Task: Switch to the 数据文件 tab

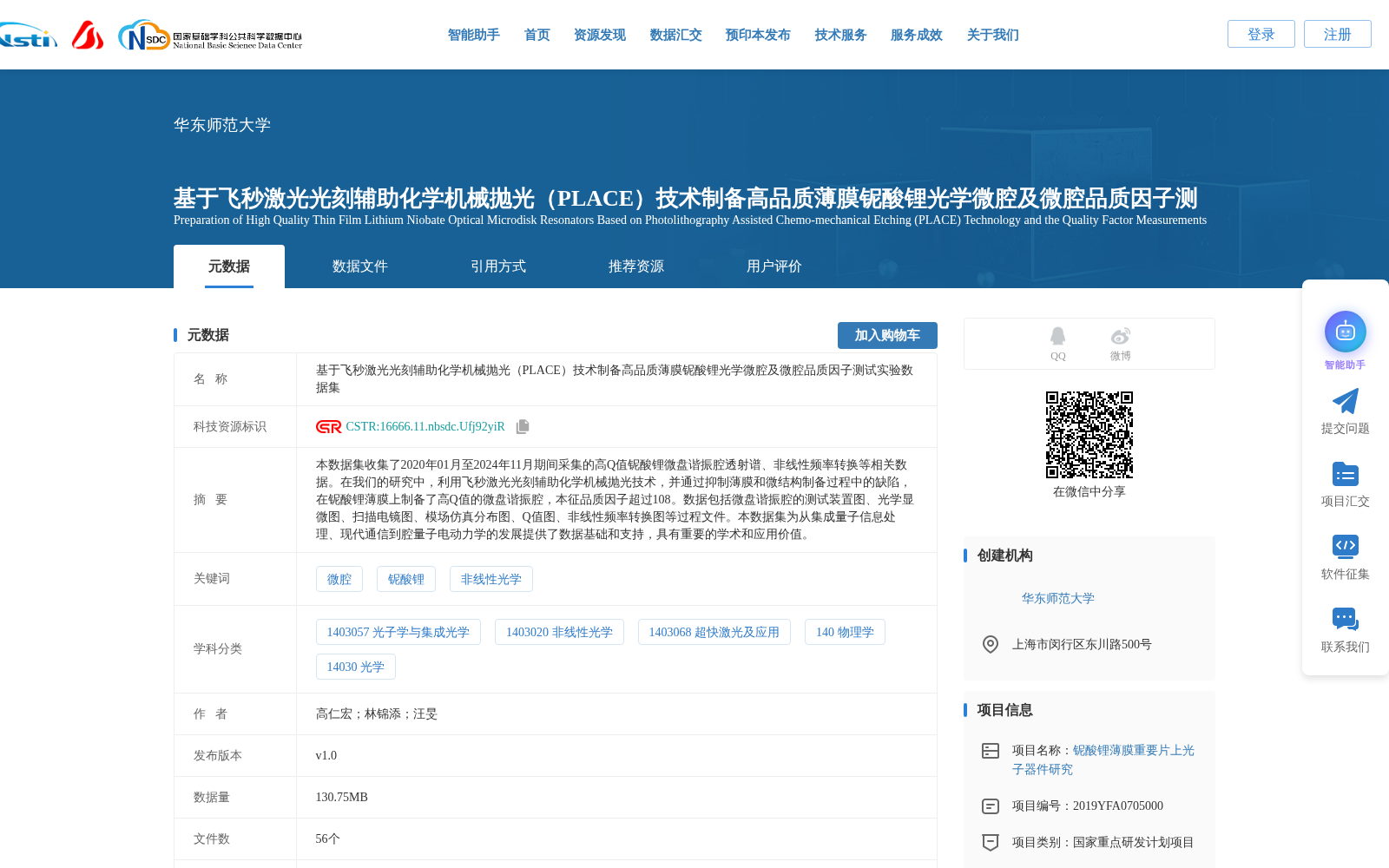Action: pos(360,266)
